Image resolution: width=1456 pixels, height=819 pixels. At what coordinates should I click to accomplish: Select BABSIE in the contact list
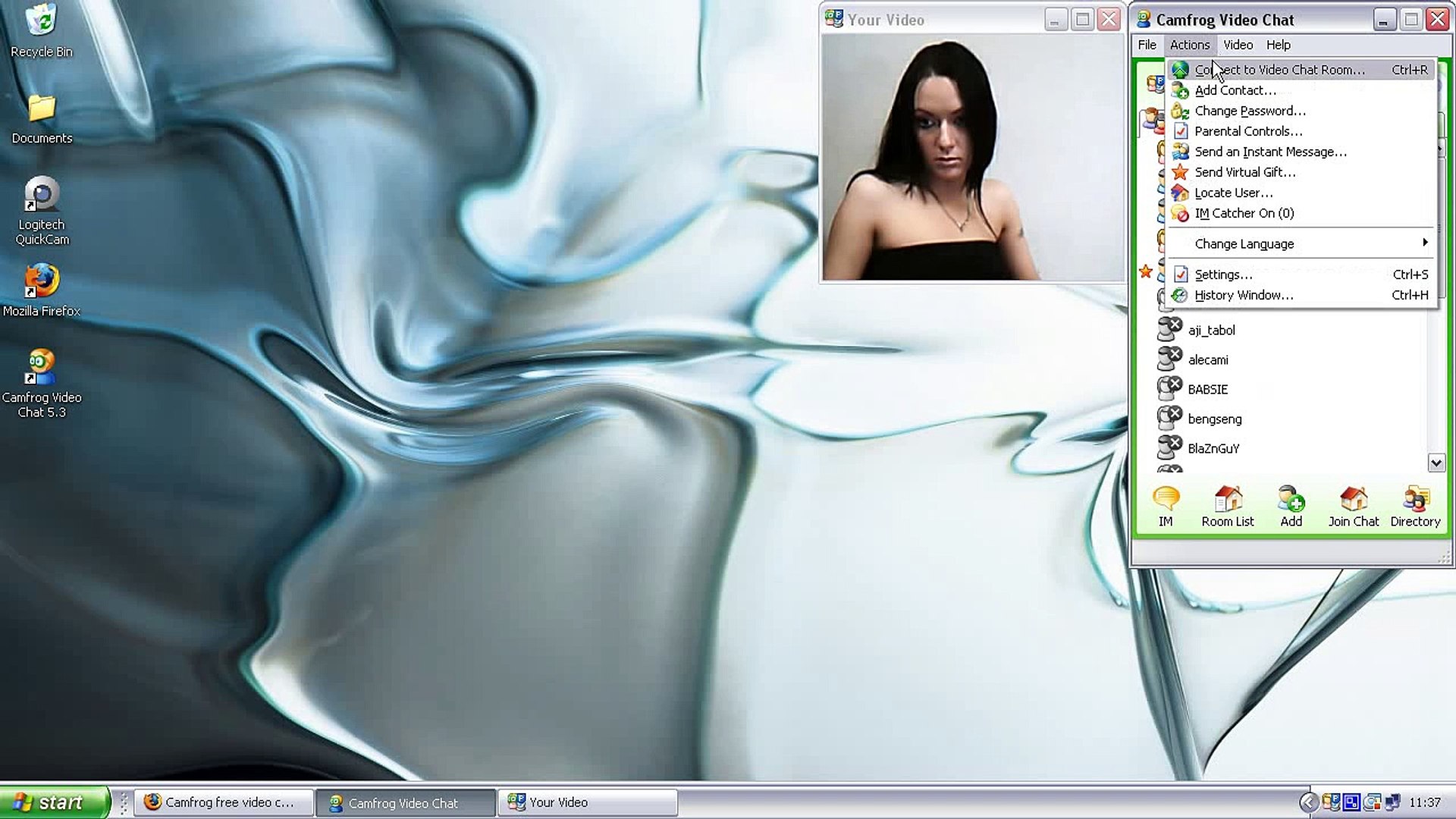tap(1207, 389)
